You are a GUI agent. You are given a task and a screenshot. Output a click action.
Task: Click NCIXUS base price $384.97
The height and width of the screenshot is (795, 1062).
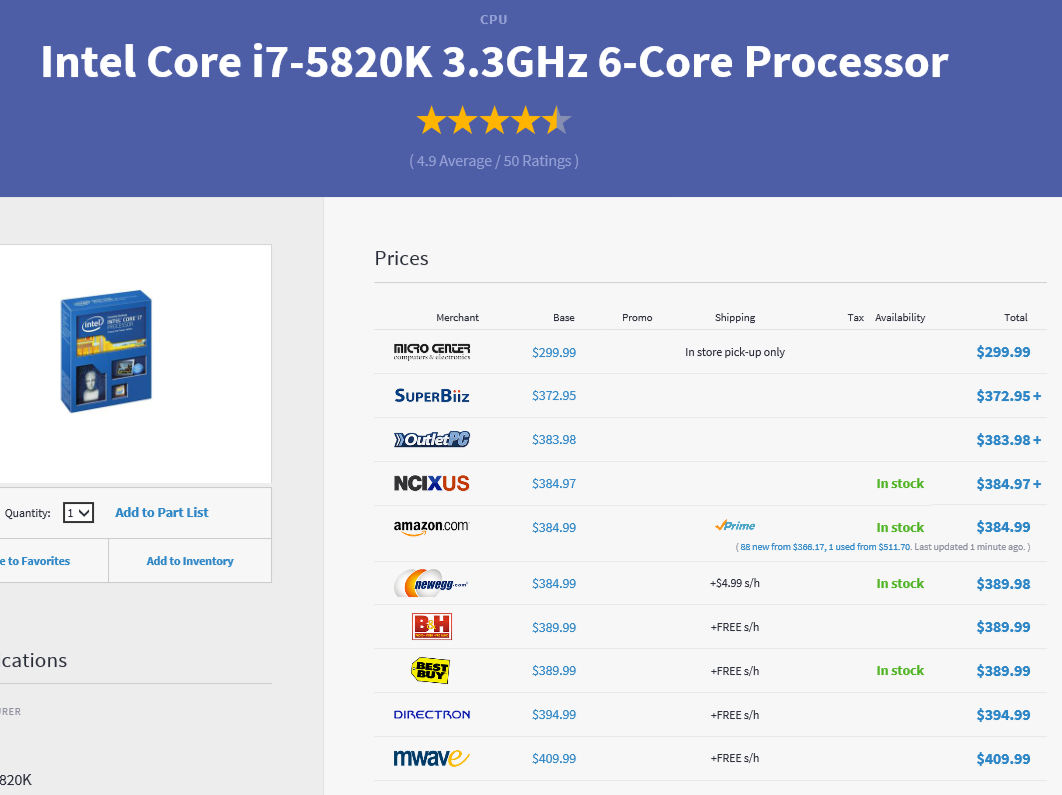coord(554,484)
